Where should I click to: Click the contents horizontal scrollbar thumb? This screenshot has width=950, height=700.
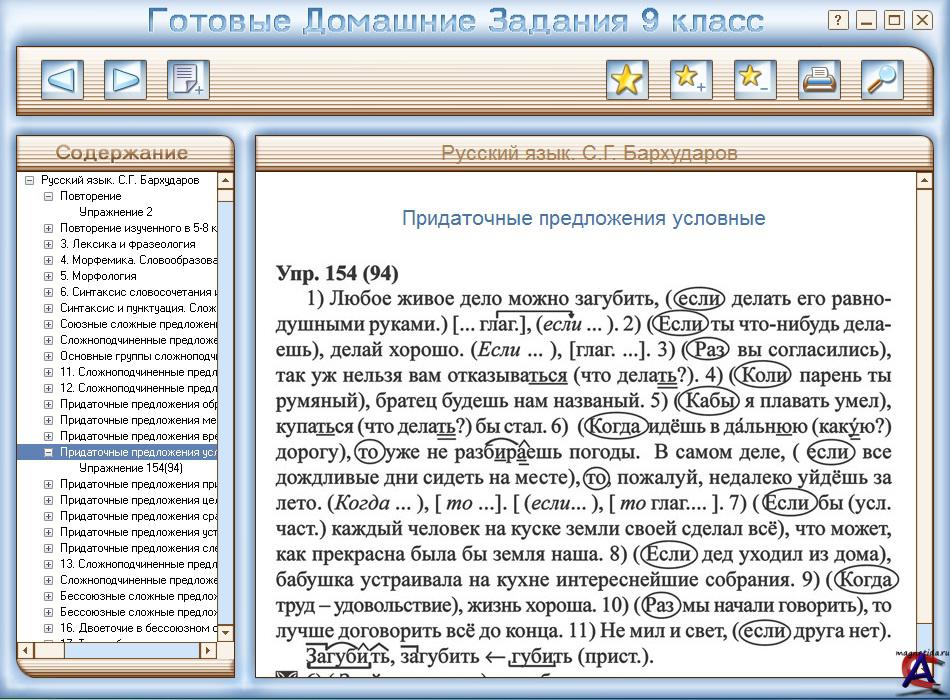49,650
